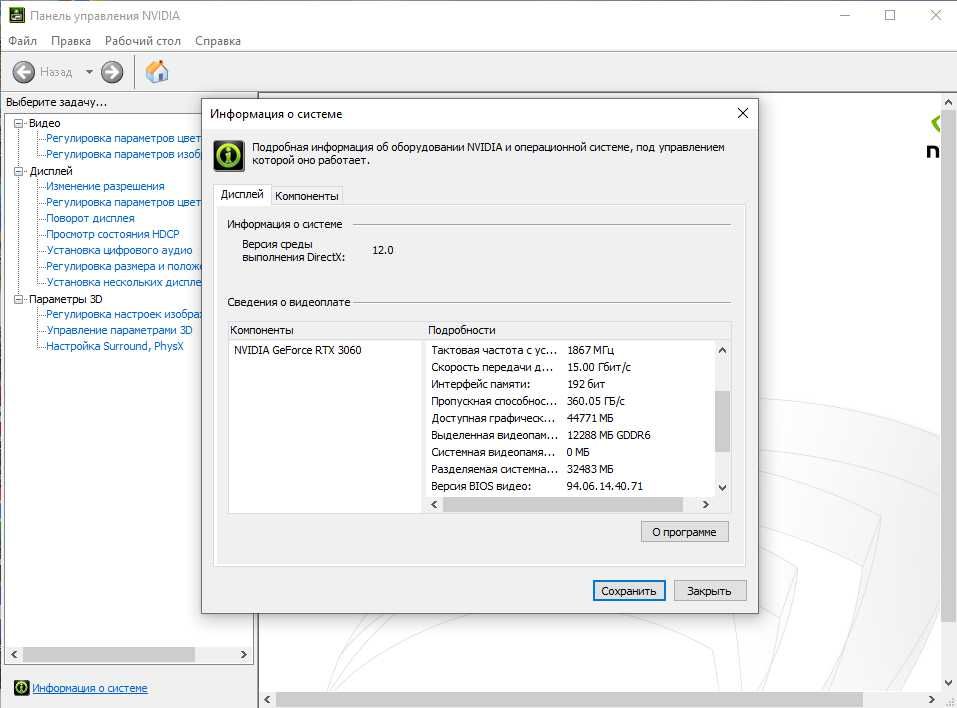The image size is (957, 708).
Task: Collapse the Дисплей tree node
Action: pos(18,172)
